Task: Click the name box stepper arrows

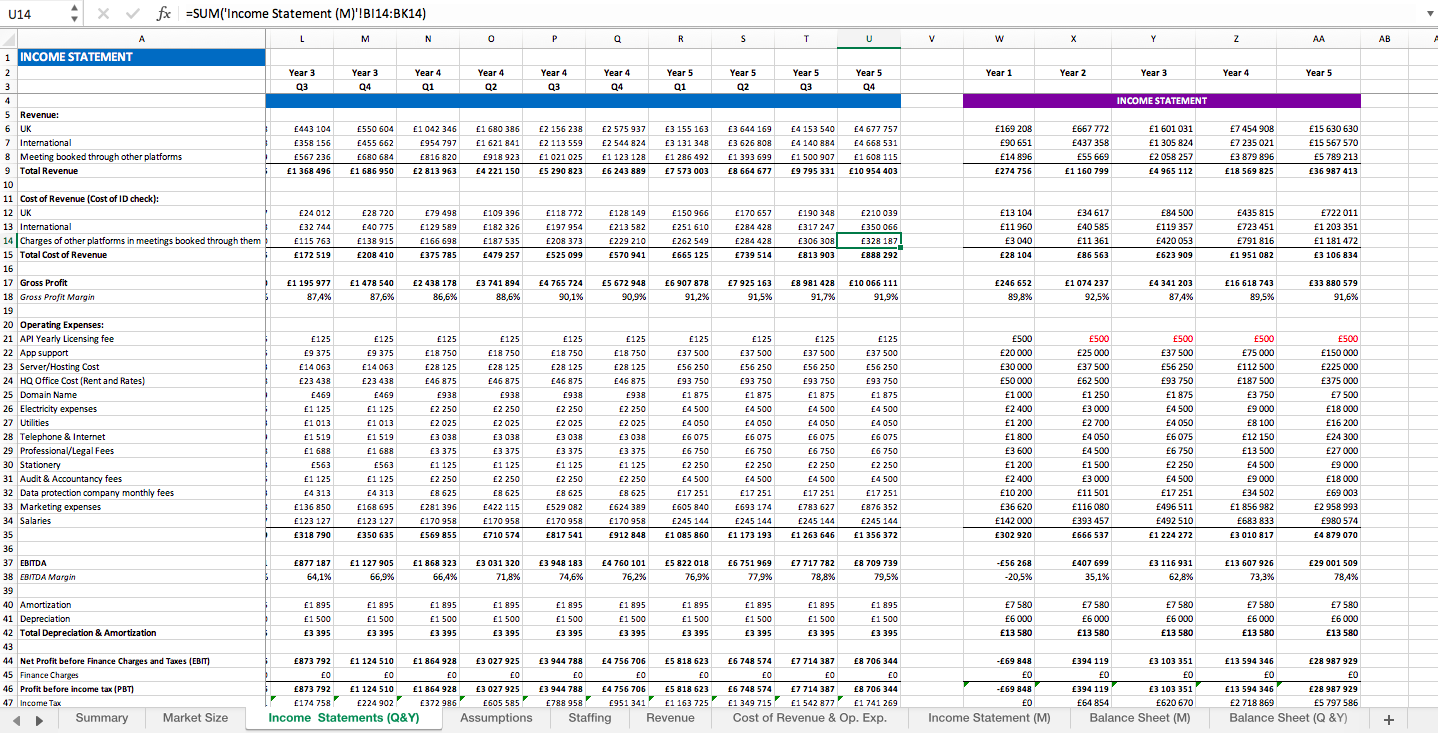Action: pos(73,14)
